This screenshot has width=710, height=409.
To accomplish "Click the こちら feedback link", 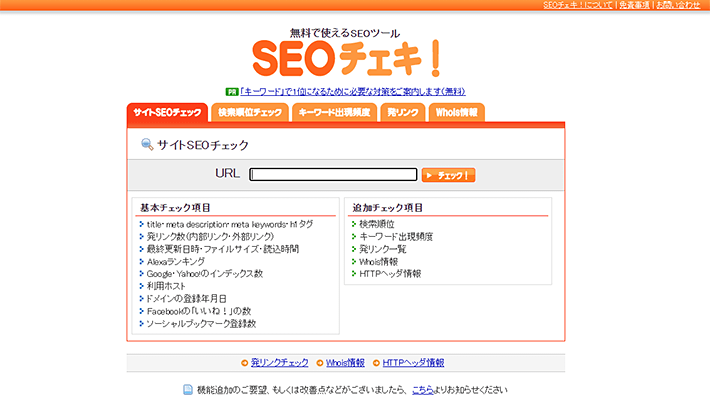I will [x=423, y=390].
